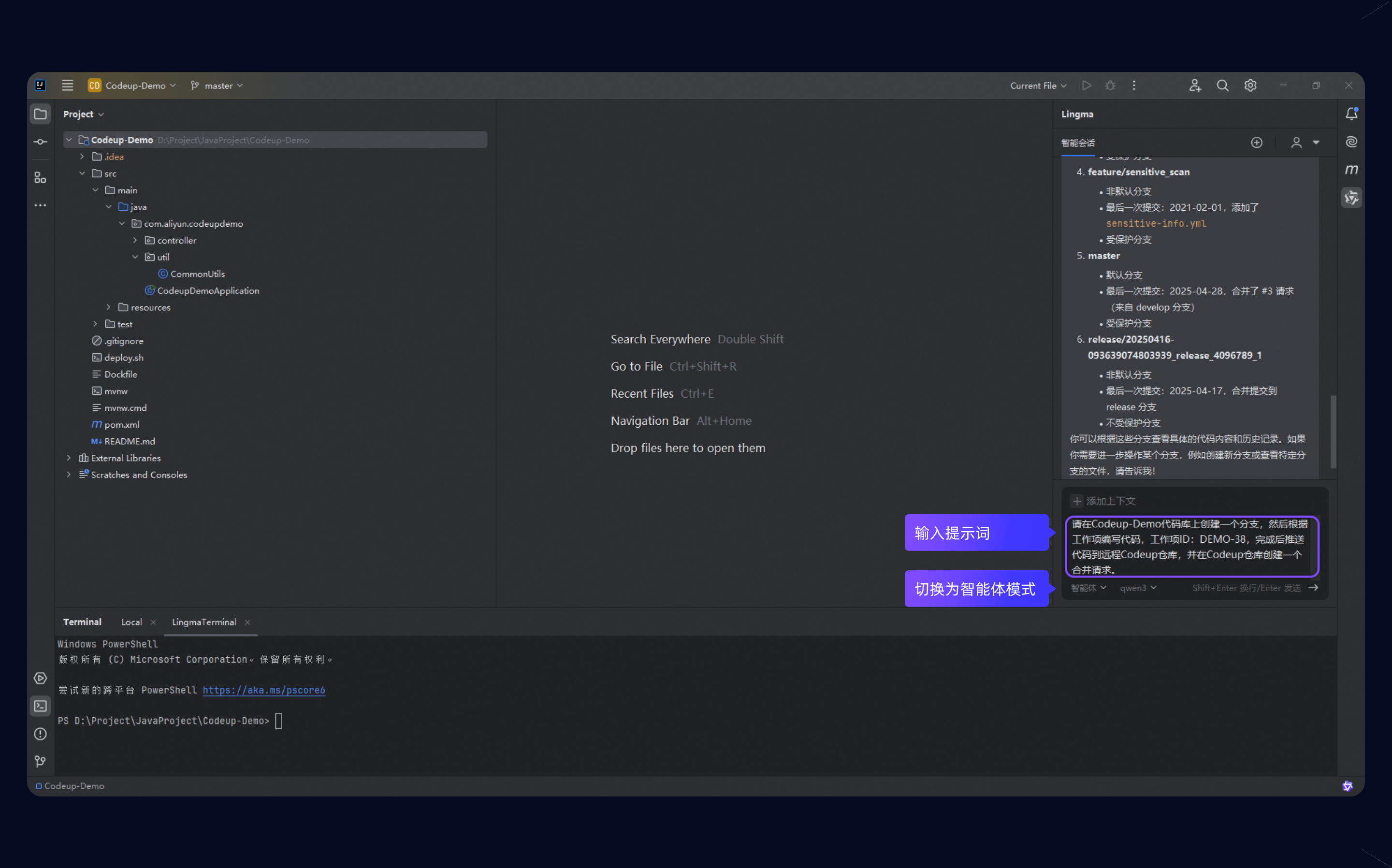Select the Codeup-Demo root project node
Screen dimensions: 1392x868
click(x=275, y=140)
